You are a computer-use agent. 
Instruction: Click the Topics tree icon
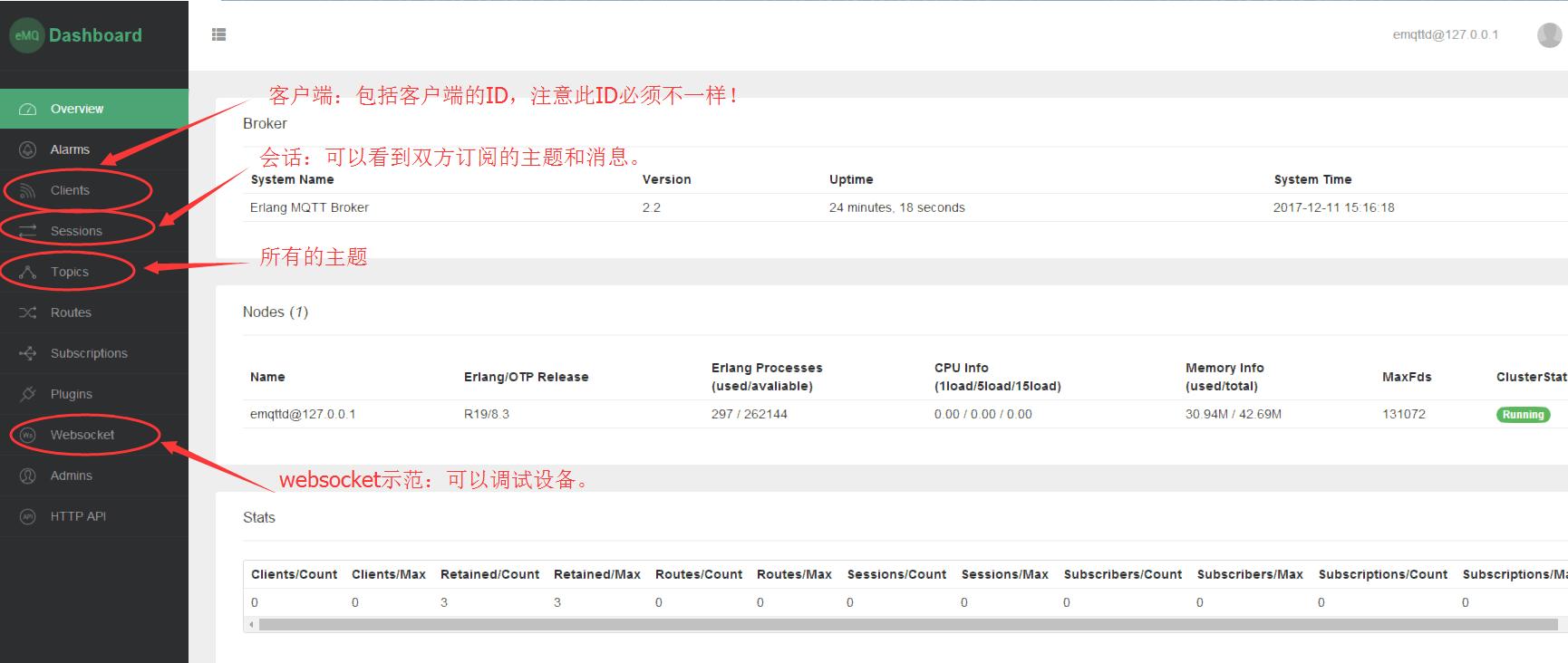point(28,272)
